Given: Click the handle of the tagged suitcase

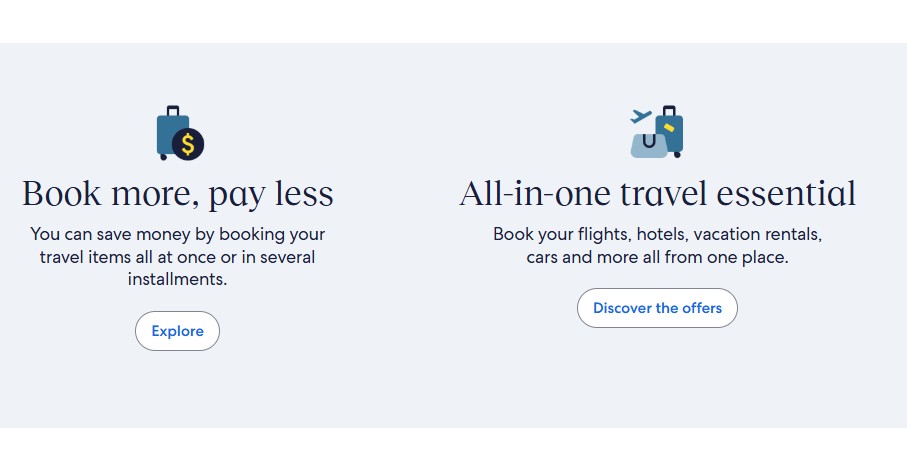Looking at the screenshot, I should (x=669, y=109).
